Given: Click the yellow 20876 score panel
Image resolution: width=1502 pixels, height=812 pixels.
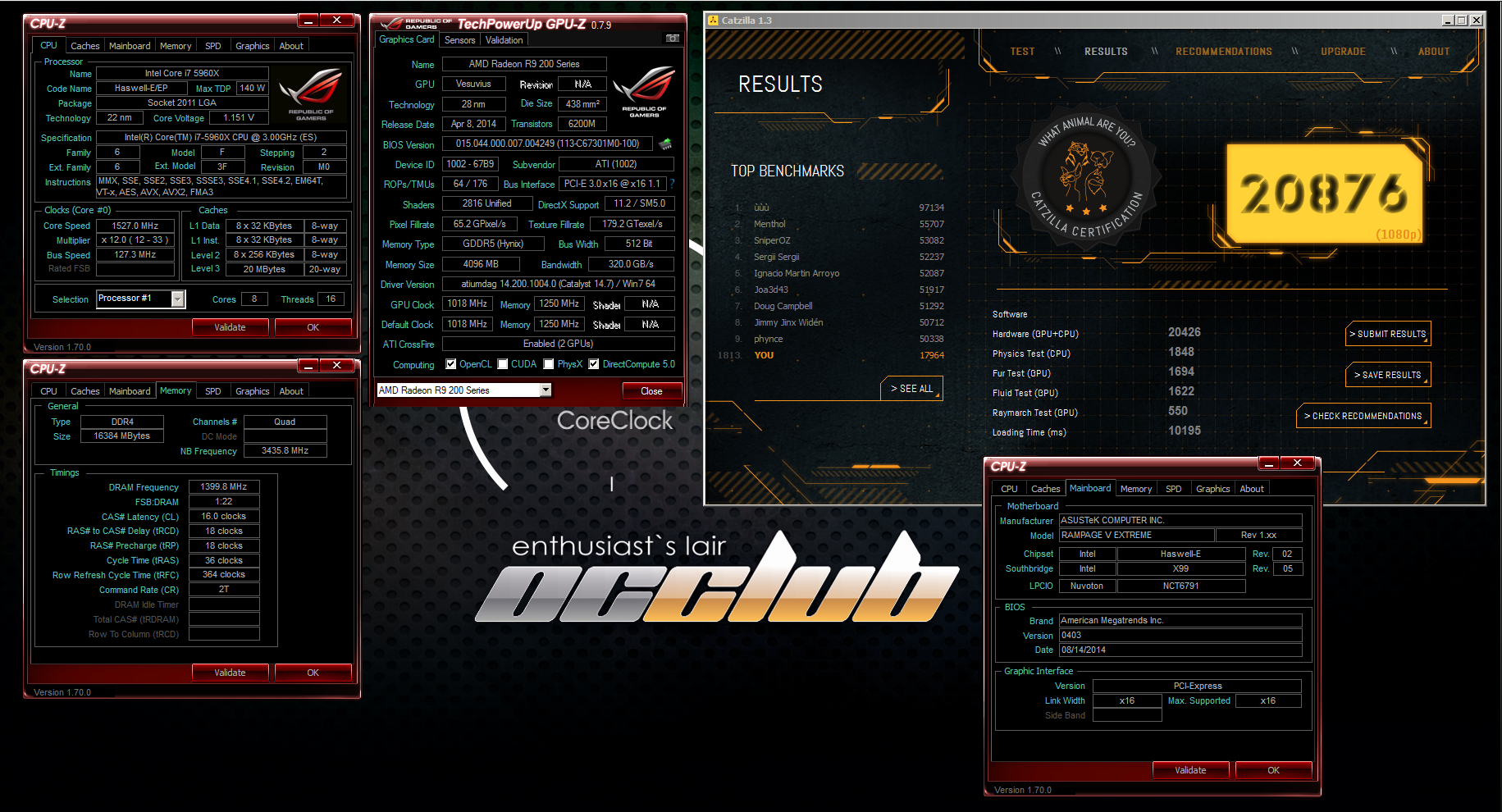Looking at the screenshot, I should [x=1325, y=194].
